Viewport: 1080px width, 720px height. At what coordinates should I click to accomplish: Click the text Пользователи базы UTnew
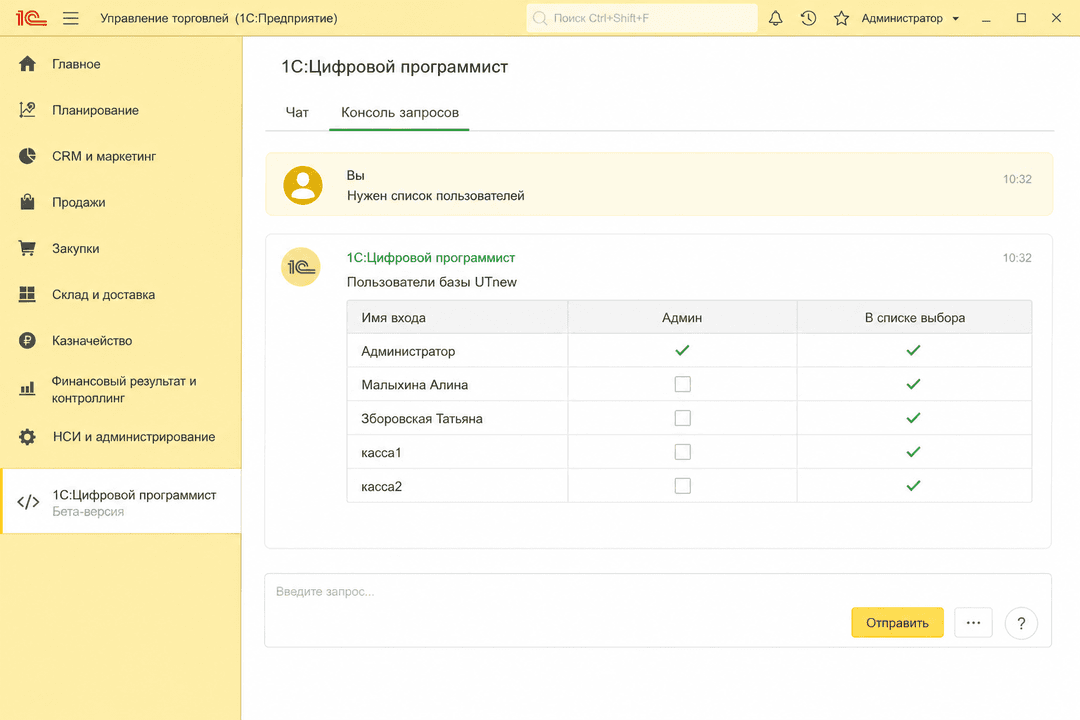(432, 282)
